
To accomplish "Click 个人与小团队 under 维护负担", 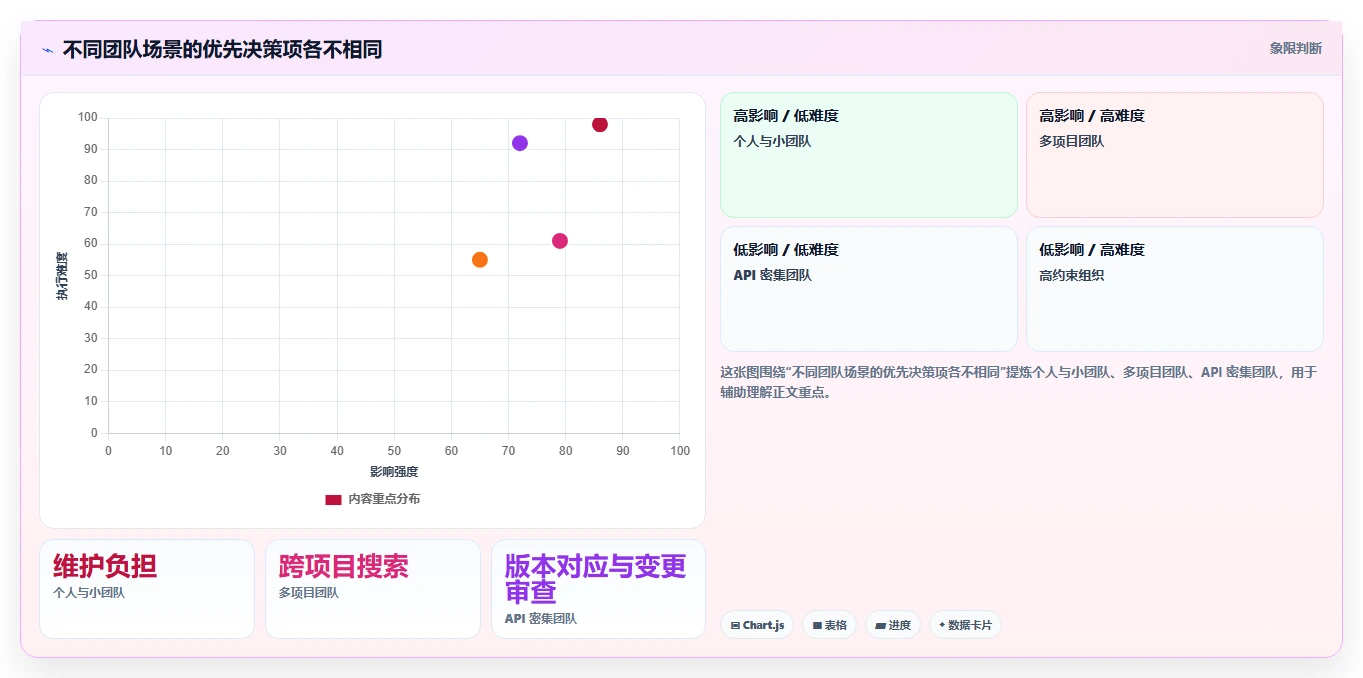I will [89, 593].
